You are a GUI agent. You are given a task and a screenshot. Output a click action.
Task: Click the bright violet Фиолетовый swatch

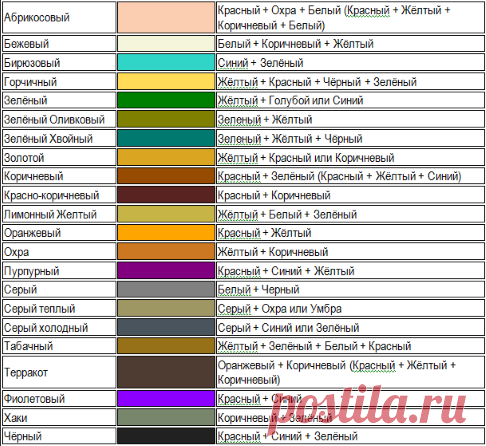(x=166, y=398)
